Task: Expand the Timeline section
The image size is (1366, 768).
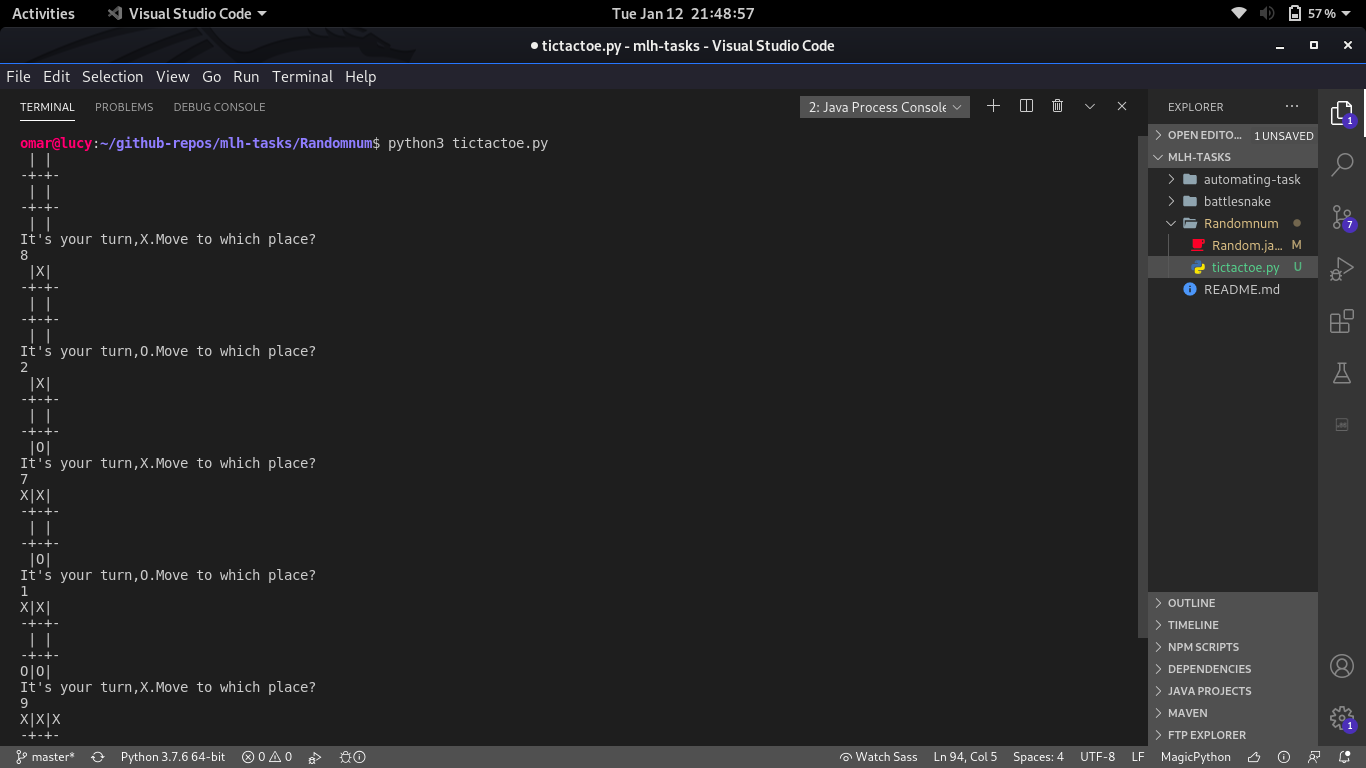Action: click(1233, 625)
